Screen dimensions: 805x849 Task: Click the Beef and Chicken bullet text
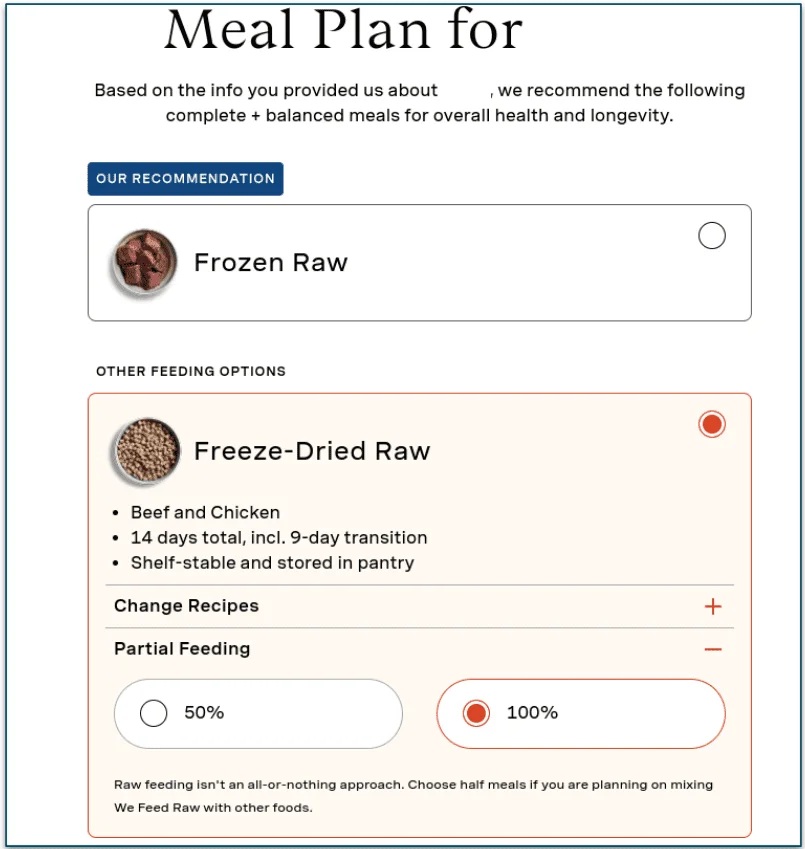205,512
